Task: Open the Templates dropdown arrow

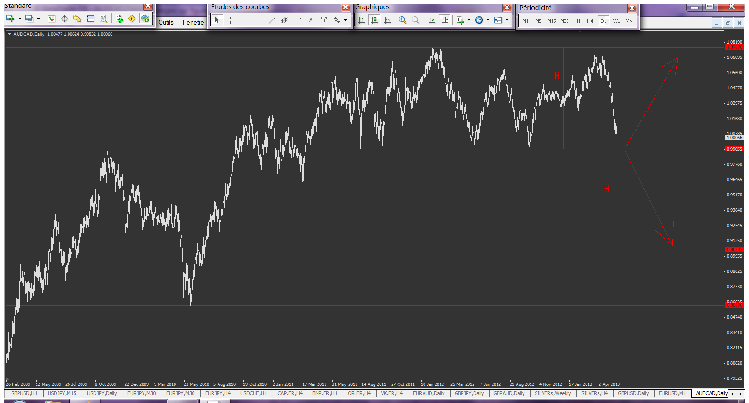Action: pyautogui.click(x=507, y=20)
